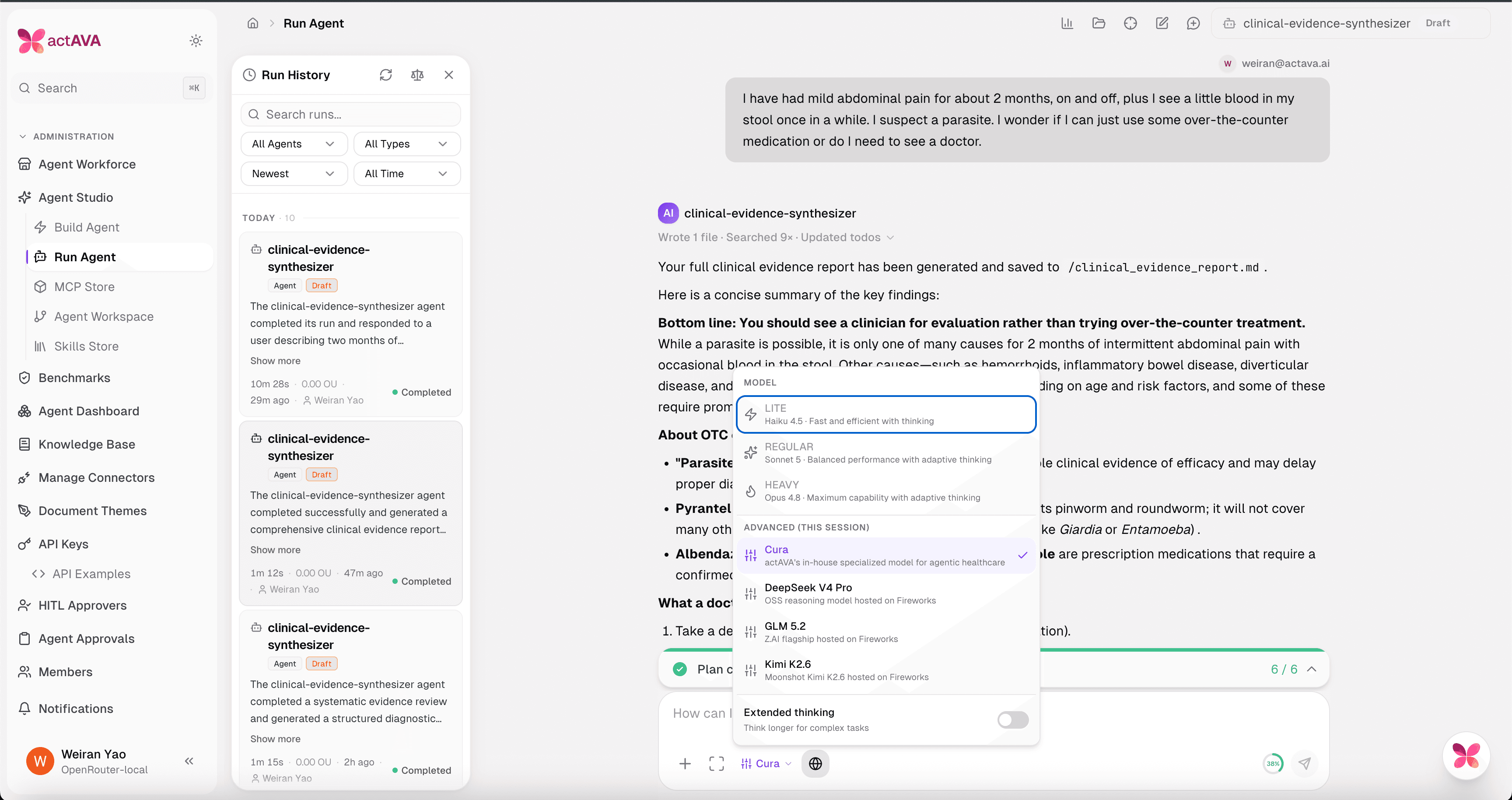Viewport: 1512px width, 800px height.
Task: Click the add attachment plus icon
Action: 685,764
